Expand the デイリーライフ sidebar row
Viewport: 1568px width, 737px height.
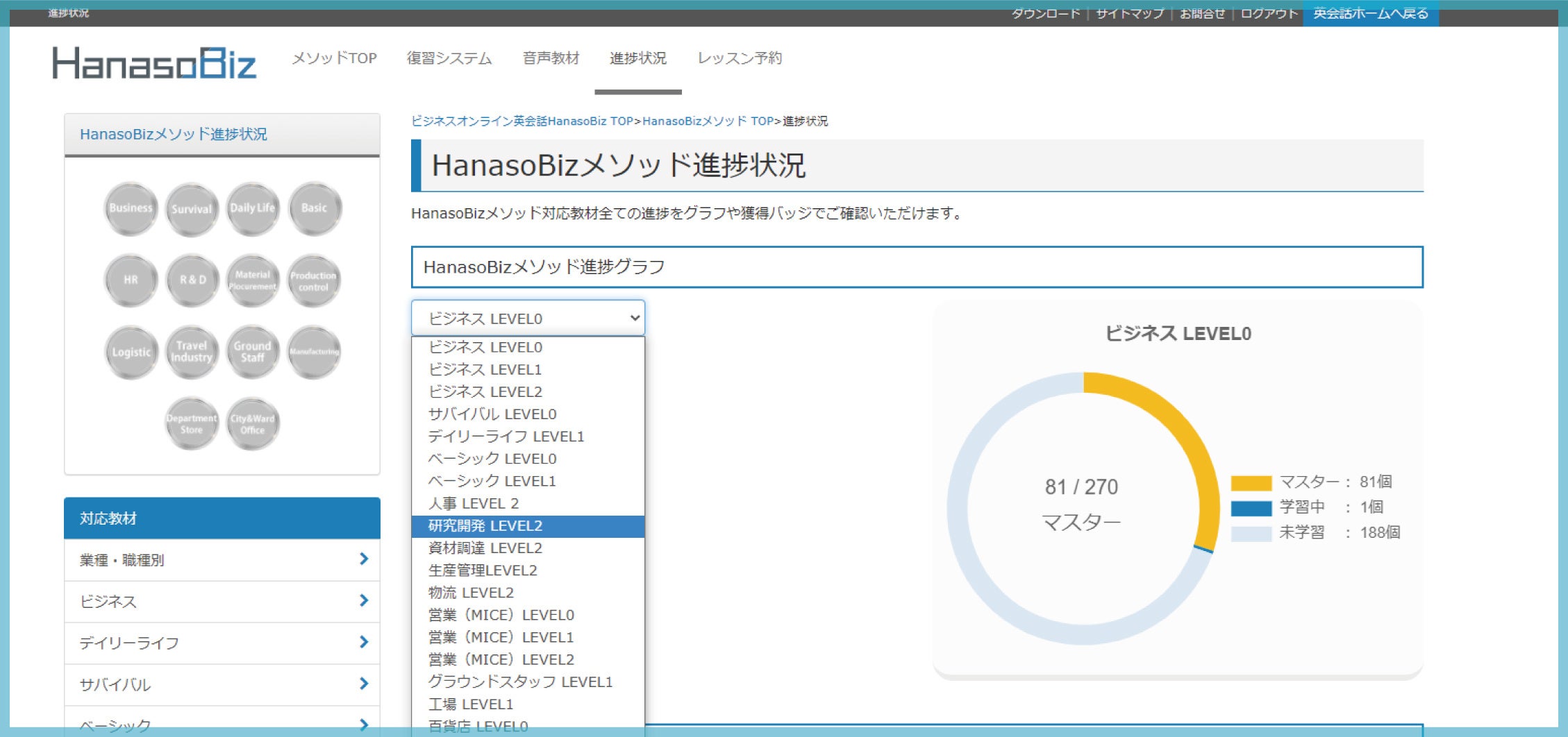tap(222, 643)
